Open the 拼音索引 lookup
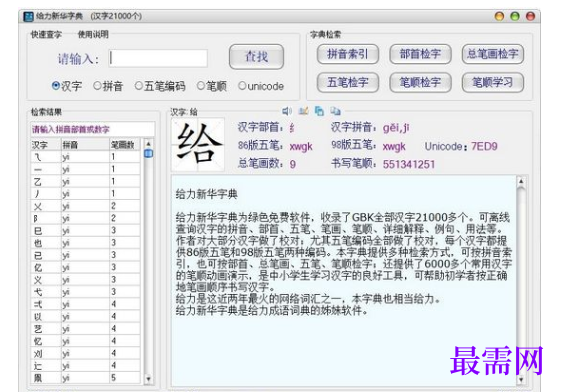This screenshot has height=392, width=562. [348, 54]
